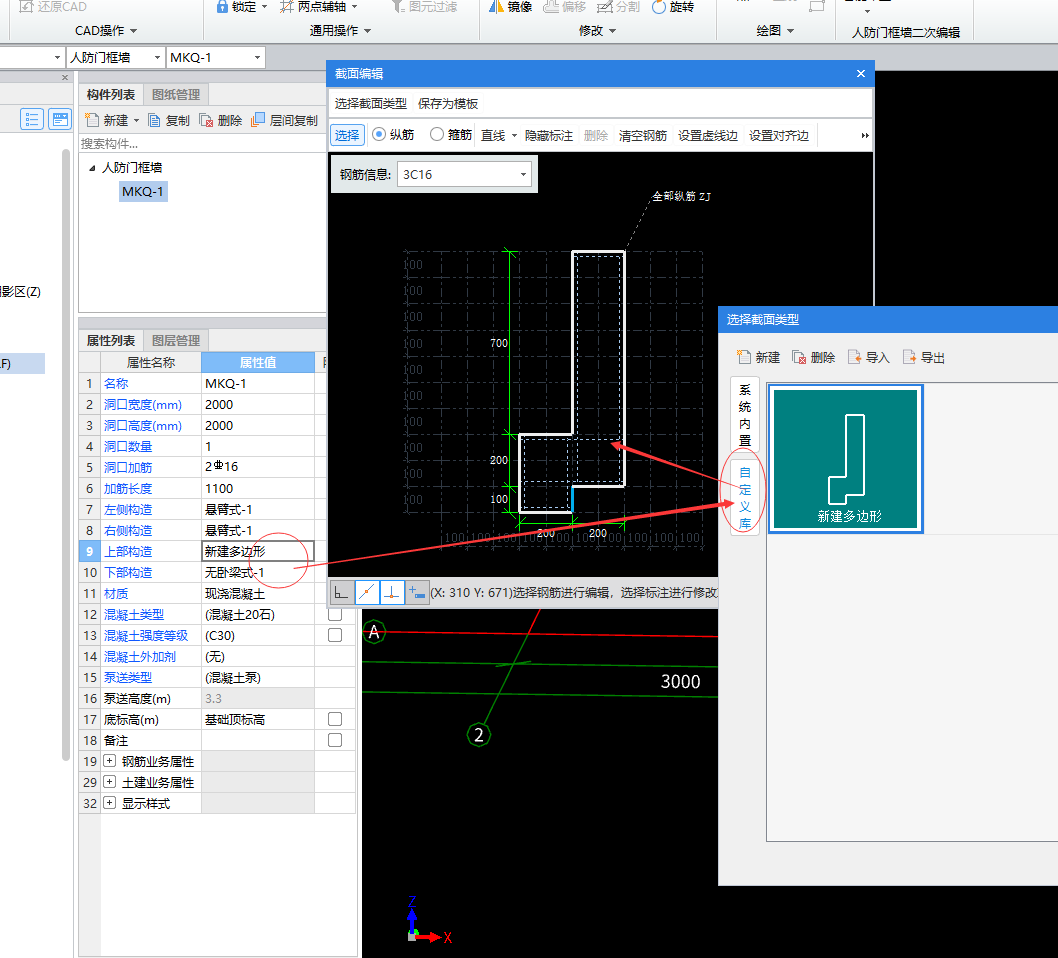This screenshot has height=958, width=1058.
Task: Click the 删除 delete component icon
Action: [206, 120]
